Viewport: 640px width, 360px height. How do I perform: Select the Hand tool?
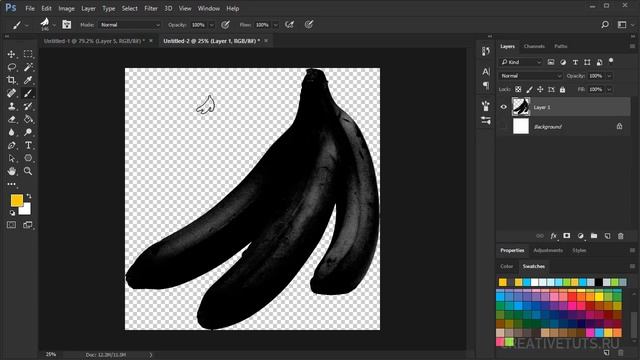[11, 171]
